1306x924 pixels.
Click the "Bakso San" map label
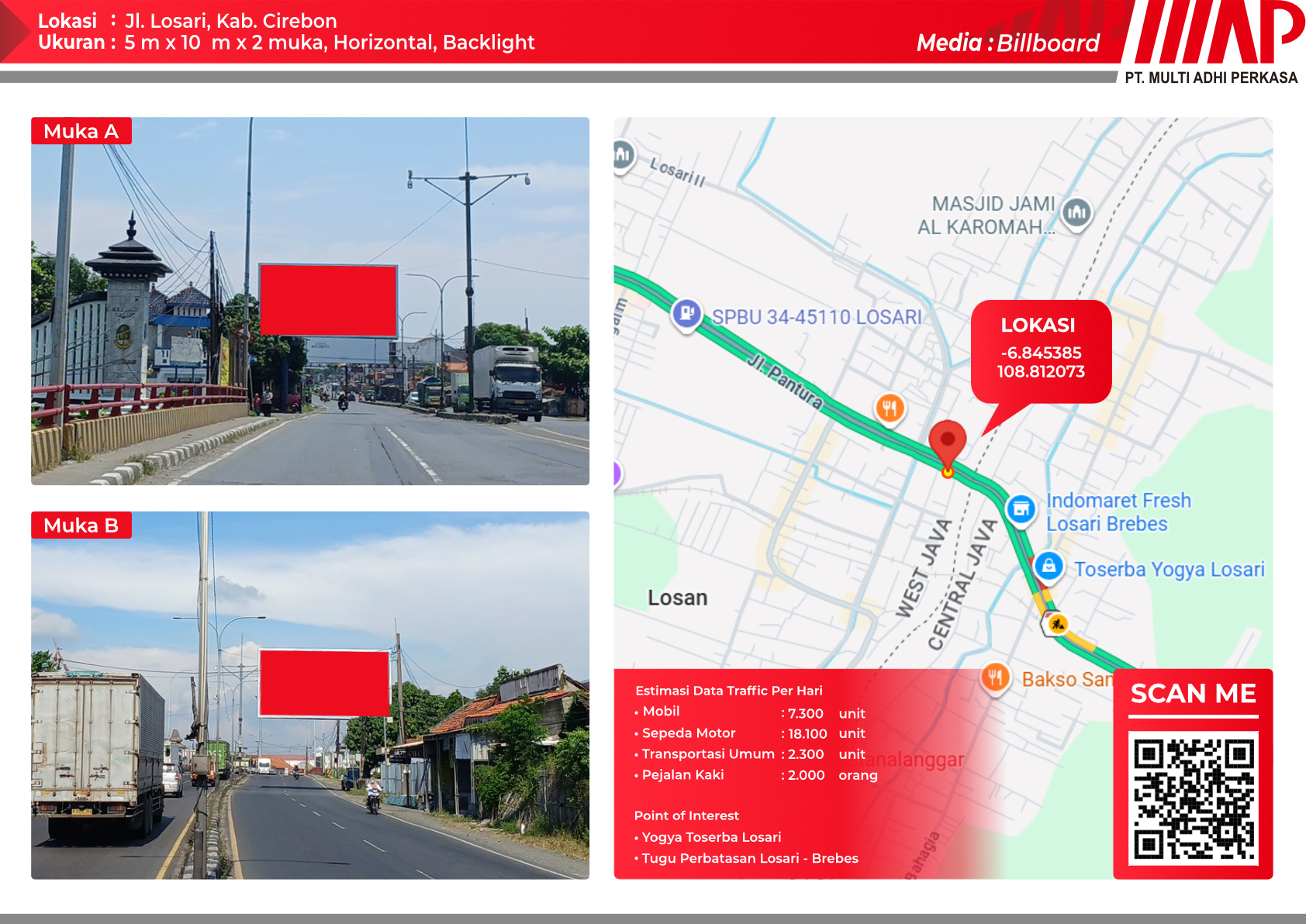coord(1067,680)
